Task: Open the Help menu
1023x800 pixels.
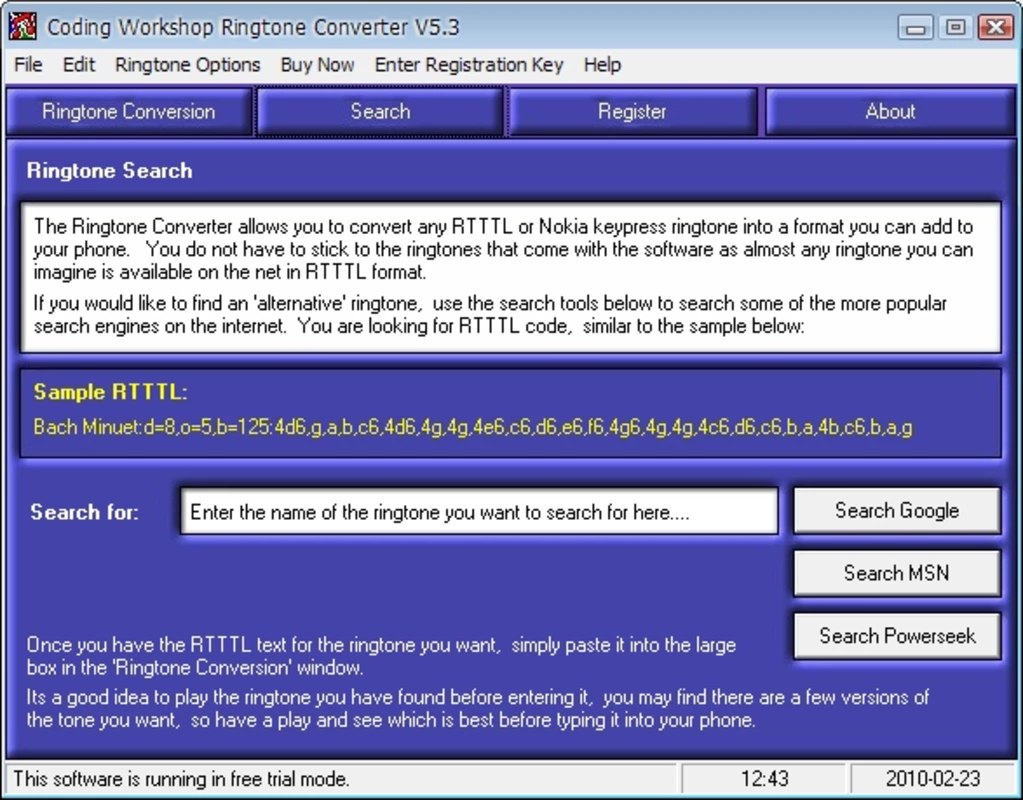Action: (x=602, y=65)
